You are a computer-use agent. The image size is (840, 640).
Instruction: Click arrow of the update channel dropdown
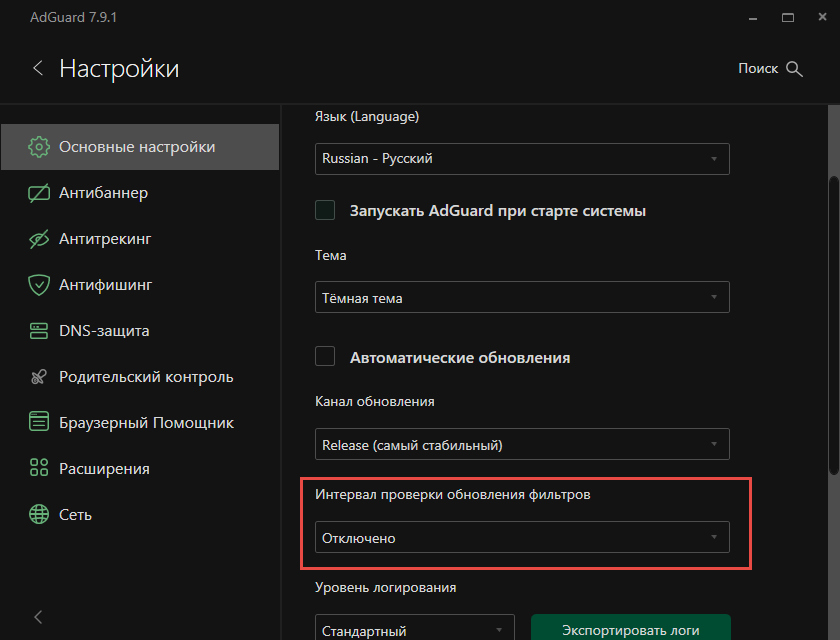(x=714, y=444)
